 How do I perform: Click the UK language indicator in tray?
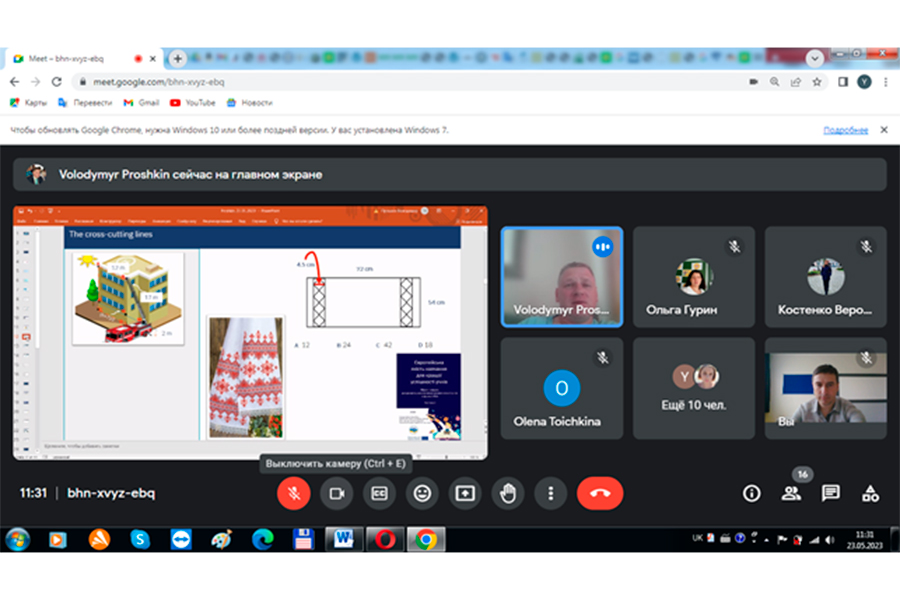[x=697, y=538]
